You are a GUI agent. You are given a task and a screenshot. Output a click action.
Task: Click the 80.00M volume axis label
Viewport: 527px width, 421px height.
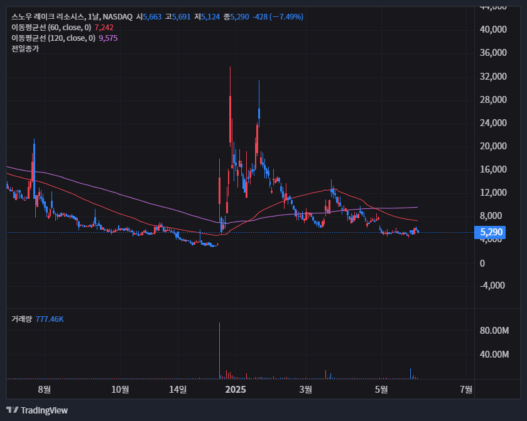click(494, 331)
